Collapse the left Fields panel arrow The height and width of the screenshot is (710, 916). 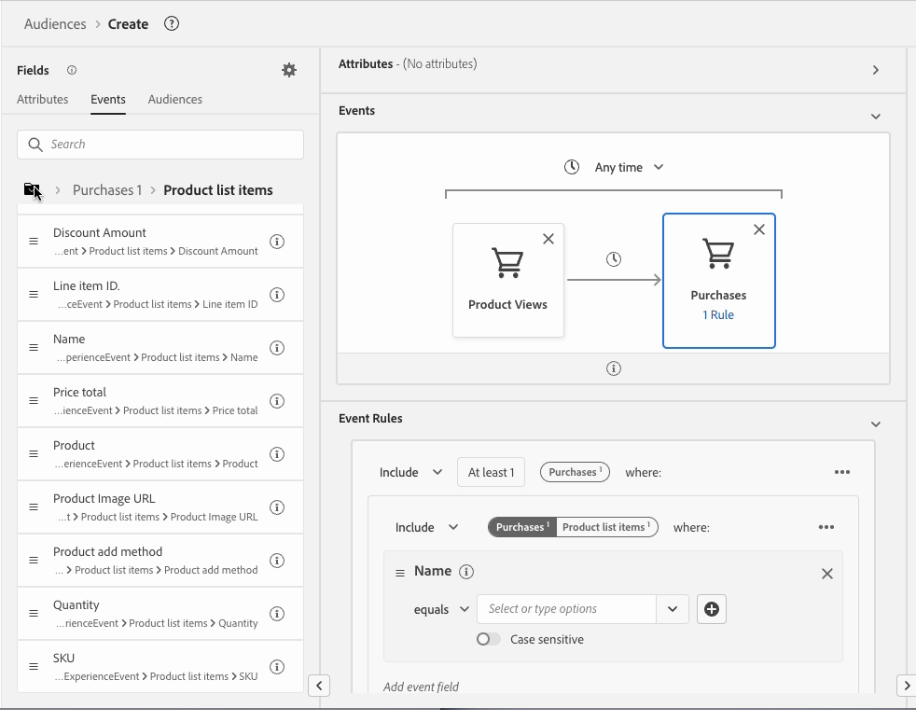click(319, 685)
